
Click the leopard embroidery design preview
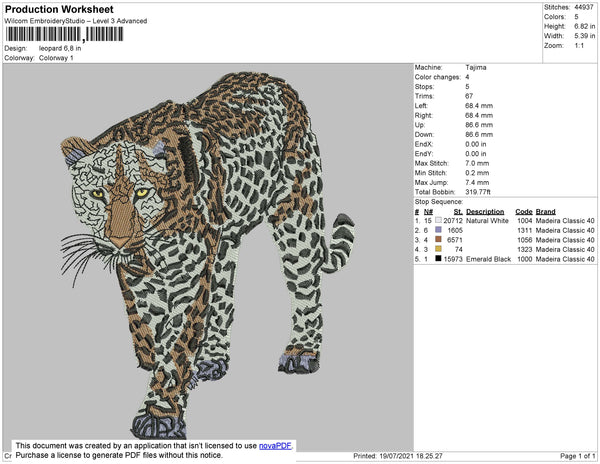208,256
